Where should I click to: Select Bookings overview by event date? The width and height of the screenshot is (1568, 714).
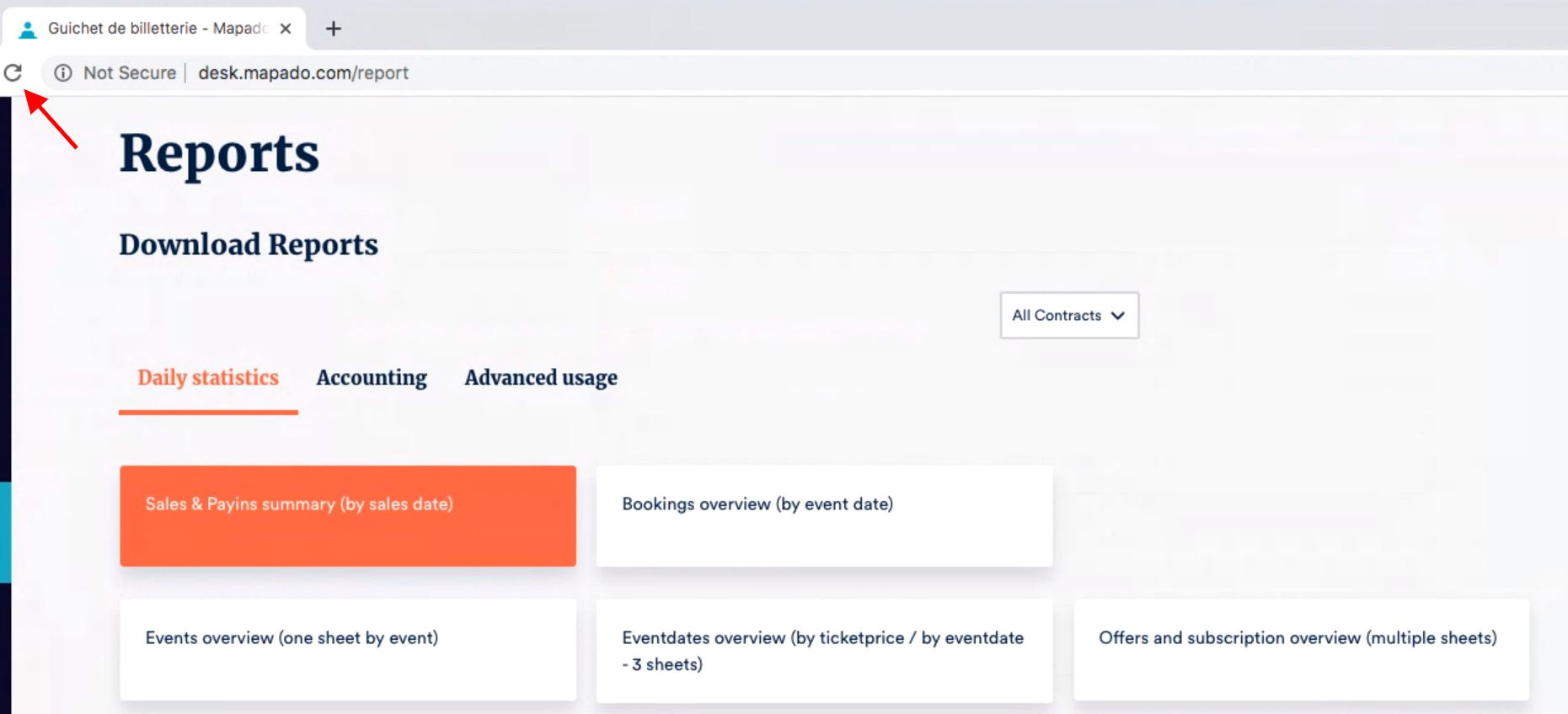(x=823, y=515)
